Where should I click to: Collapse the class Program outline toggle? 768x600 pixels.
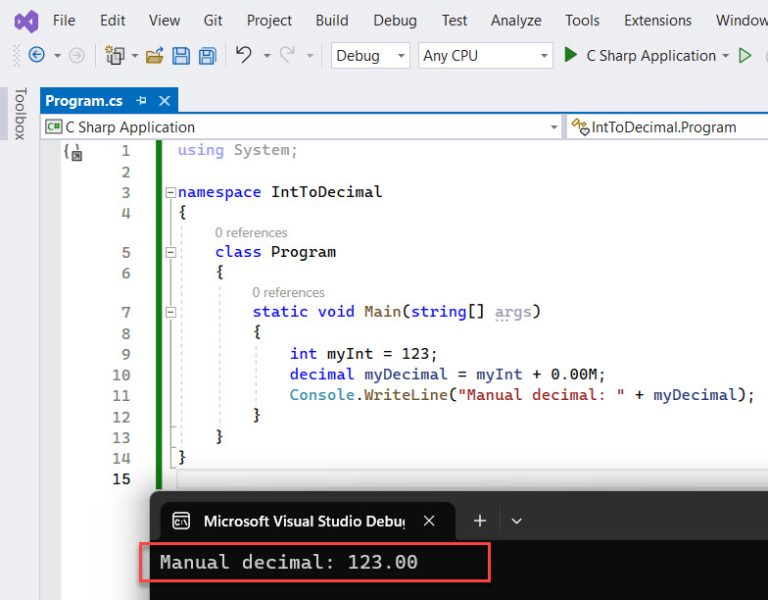pyautogui.click(x=170, y=252)
